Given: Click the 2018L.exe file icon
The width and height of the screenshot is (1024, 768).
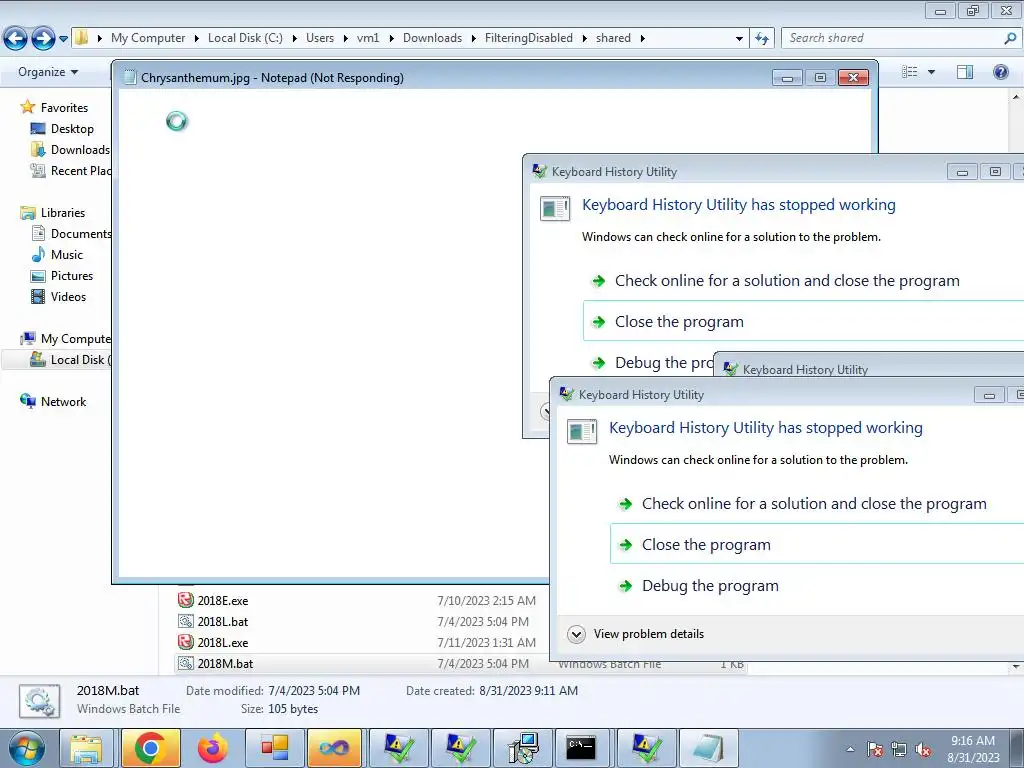Looking at the screenshot, I should coord(186,642).
